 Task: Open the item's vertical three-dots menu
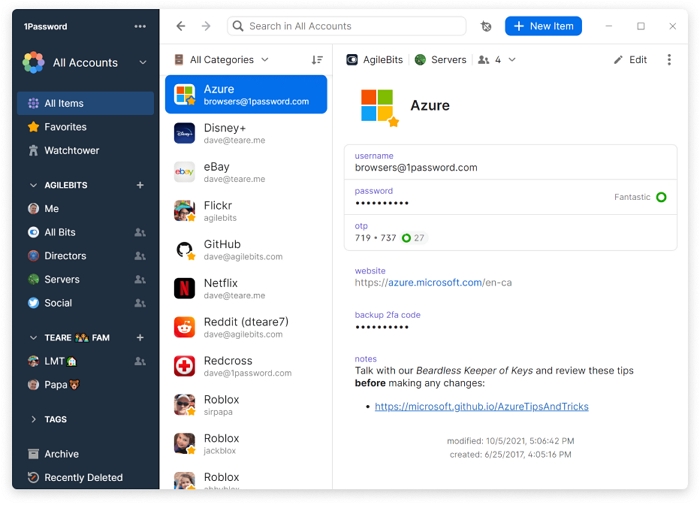coord(669,60)
